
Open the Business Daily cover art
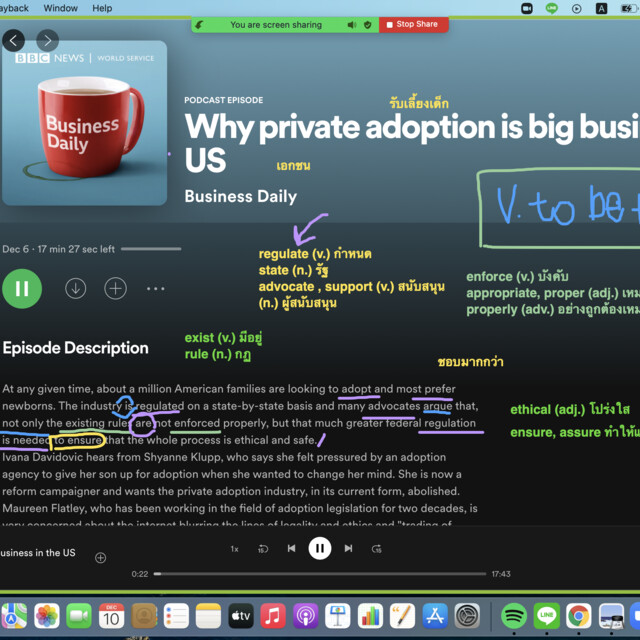tap(84, 123)
